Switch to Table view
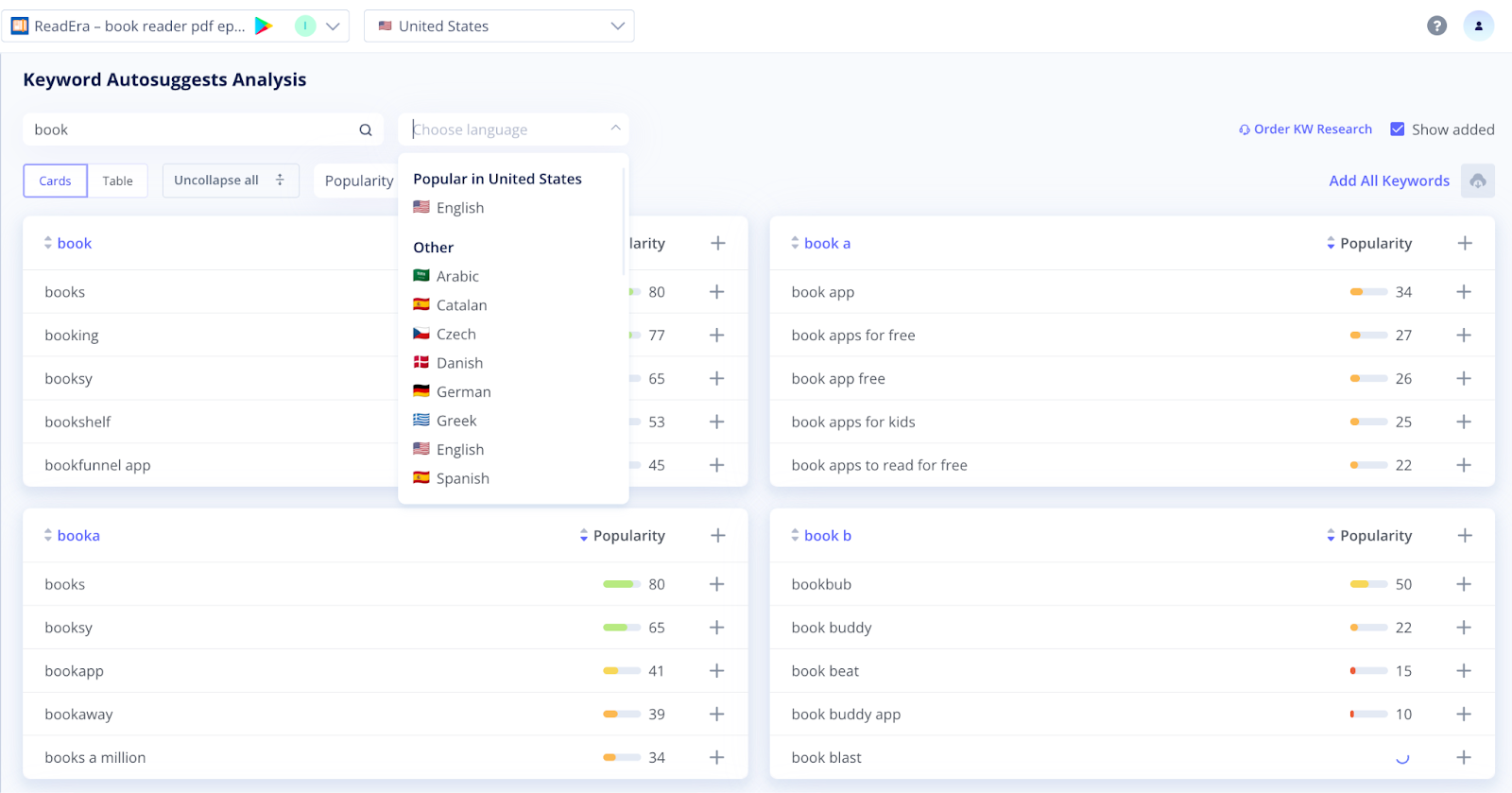The height and width of the screenshot is (793, 1512). 118,181
